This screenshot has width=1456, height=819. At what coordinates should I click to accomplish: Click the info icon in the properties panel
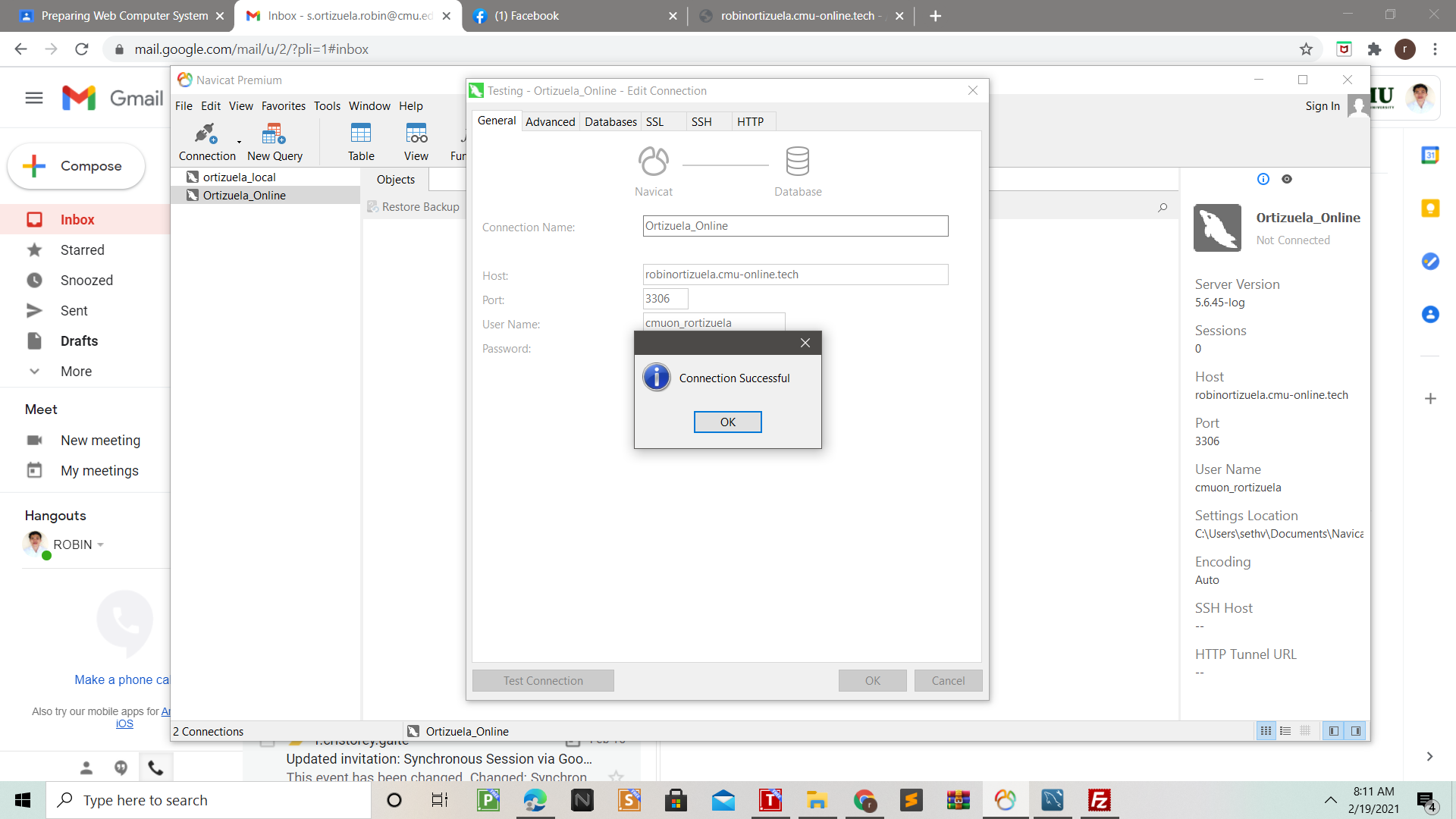pyautogui.click(x=1263, y=179)
